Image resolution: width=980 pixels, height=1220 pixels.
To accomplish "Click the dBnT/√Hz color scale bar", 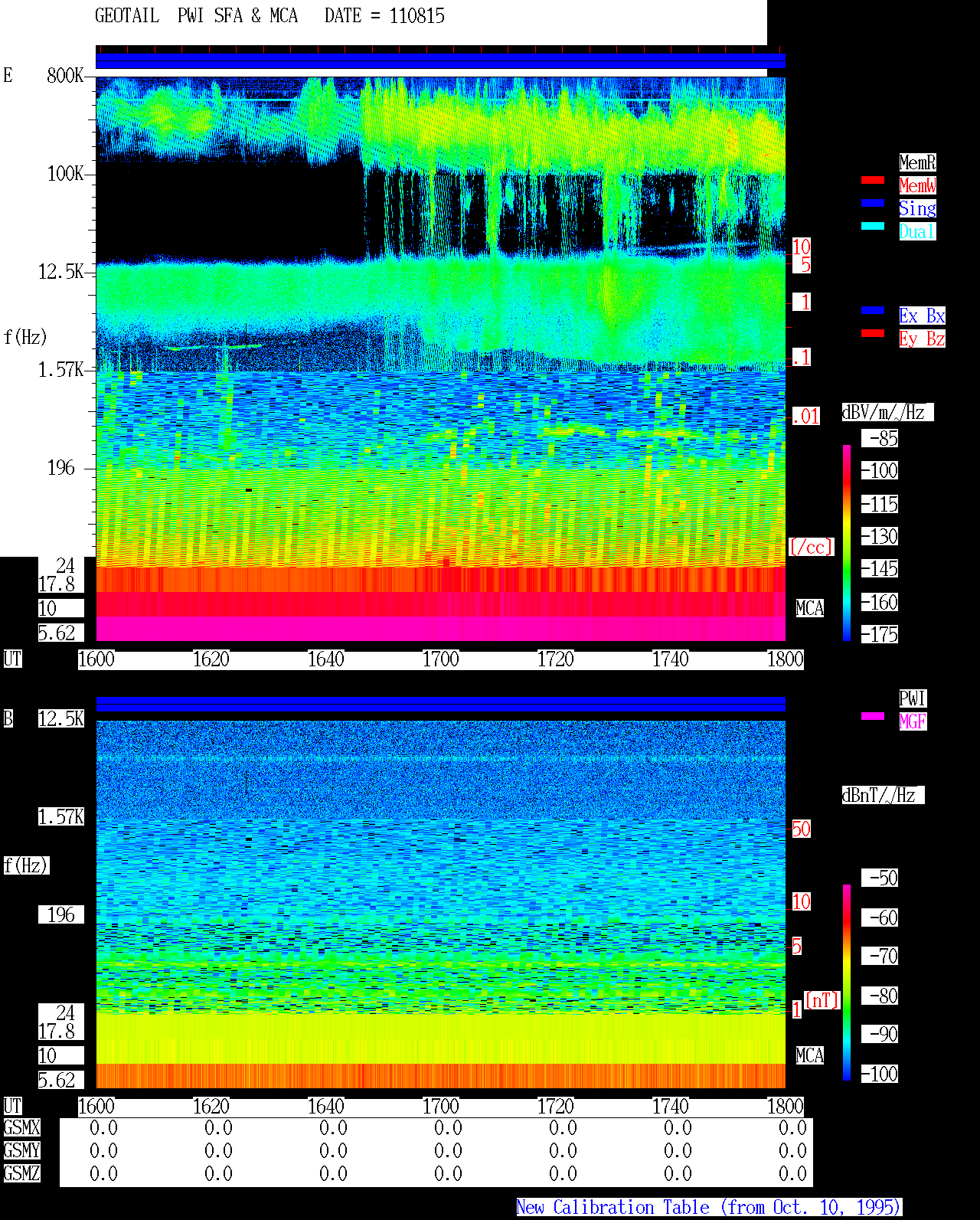I will click(x=847, y=983).
